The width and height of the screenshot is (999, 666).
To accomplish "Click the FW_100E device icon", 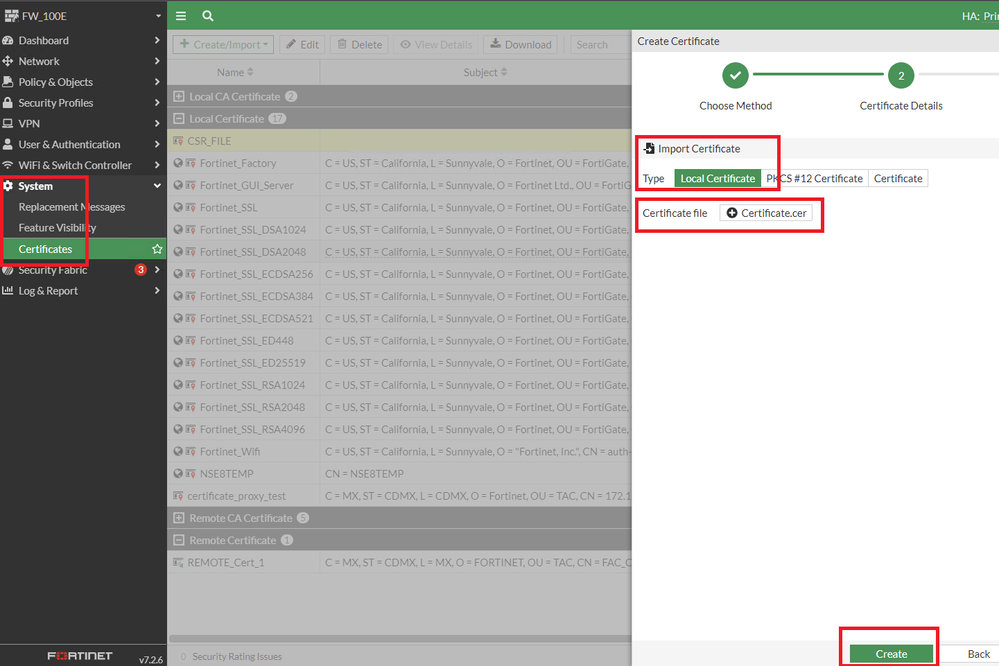I will (11, 16).
